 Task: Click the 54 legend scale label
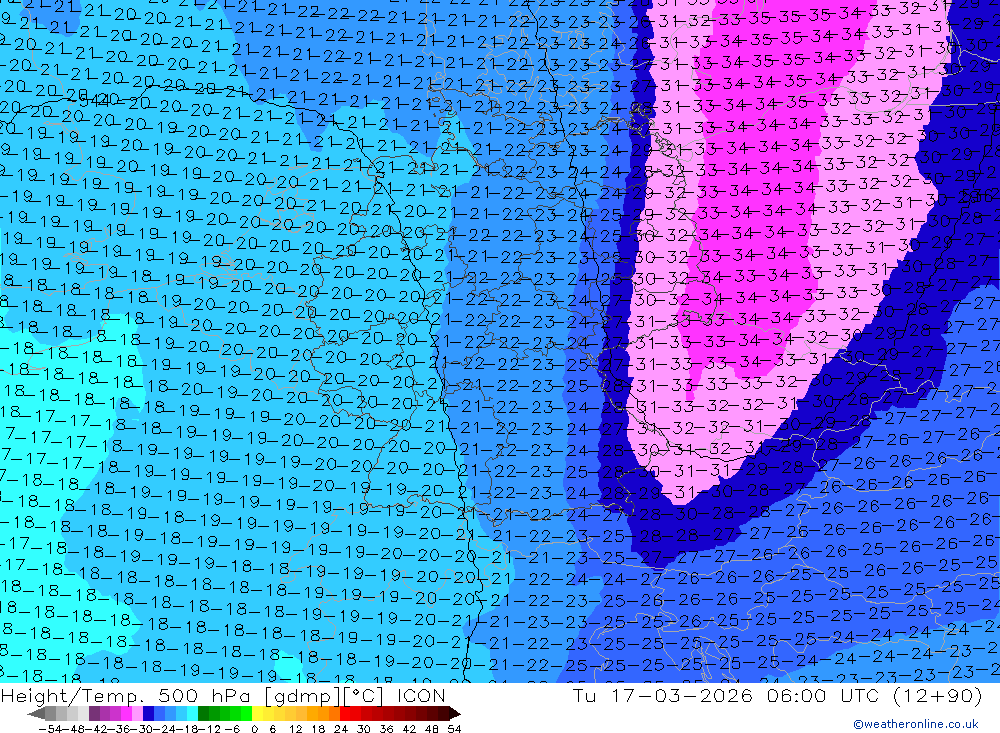454,729
